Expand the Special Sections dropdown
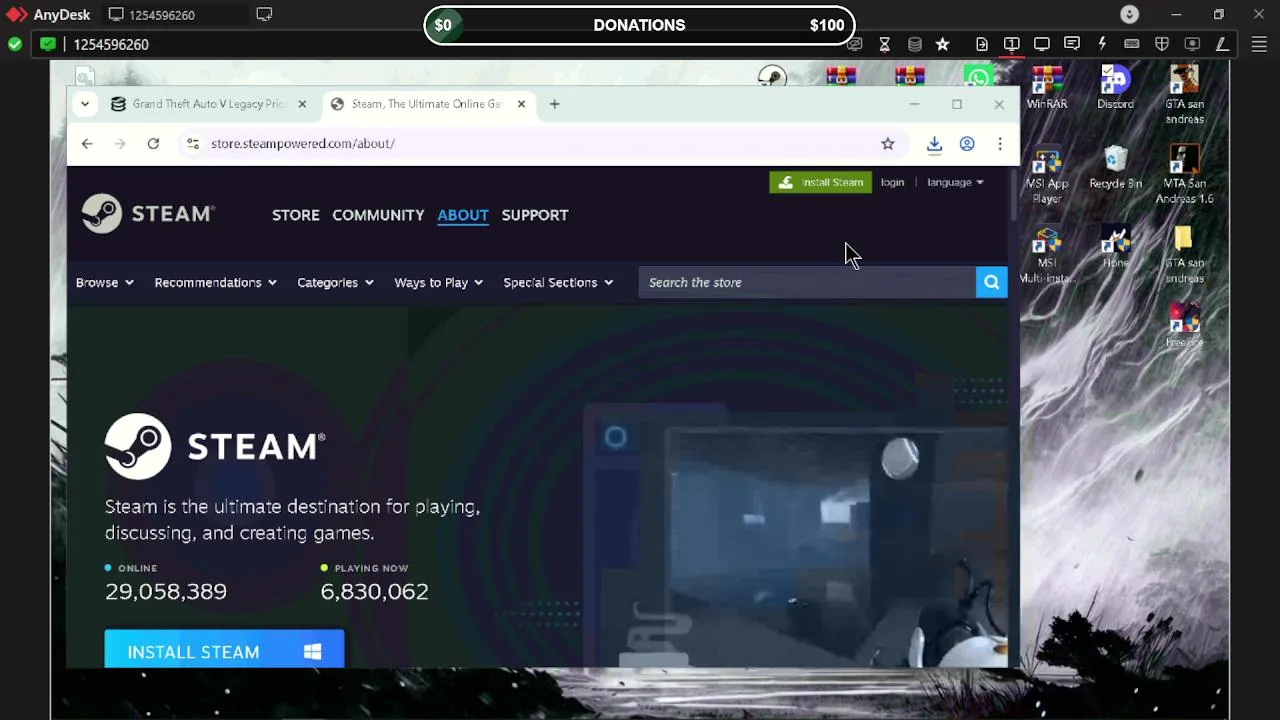 [x=558, y=283]
